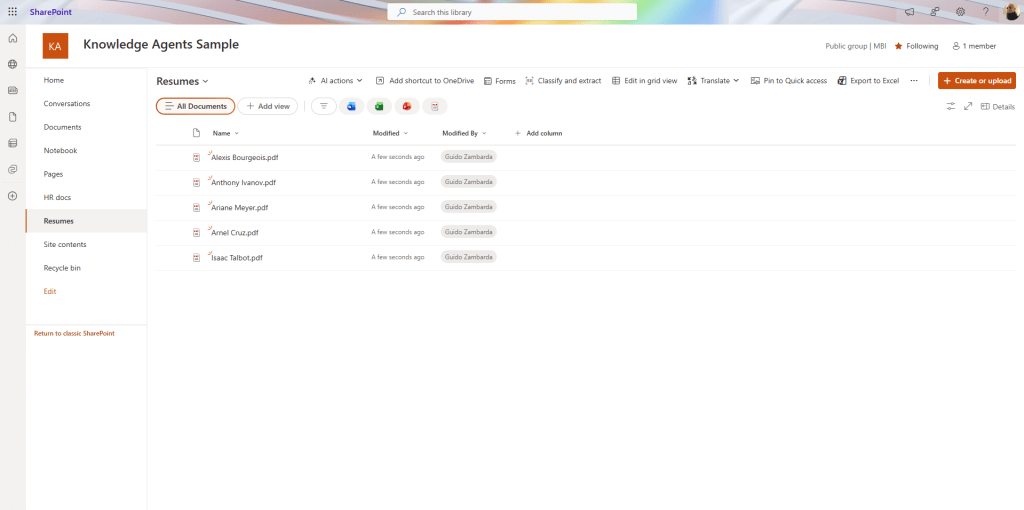This screenshot has width=1024, height=510.
Task: Click the PowerPoint files filter pill
Action: tap(407, 106)
